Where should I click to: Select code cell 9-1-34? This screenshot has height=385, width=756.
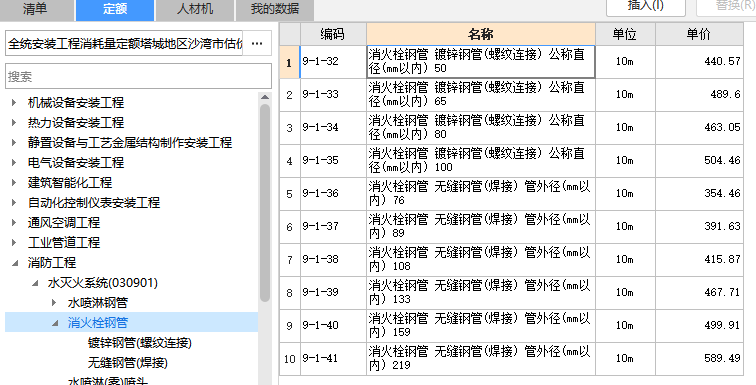333,128
